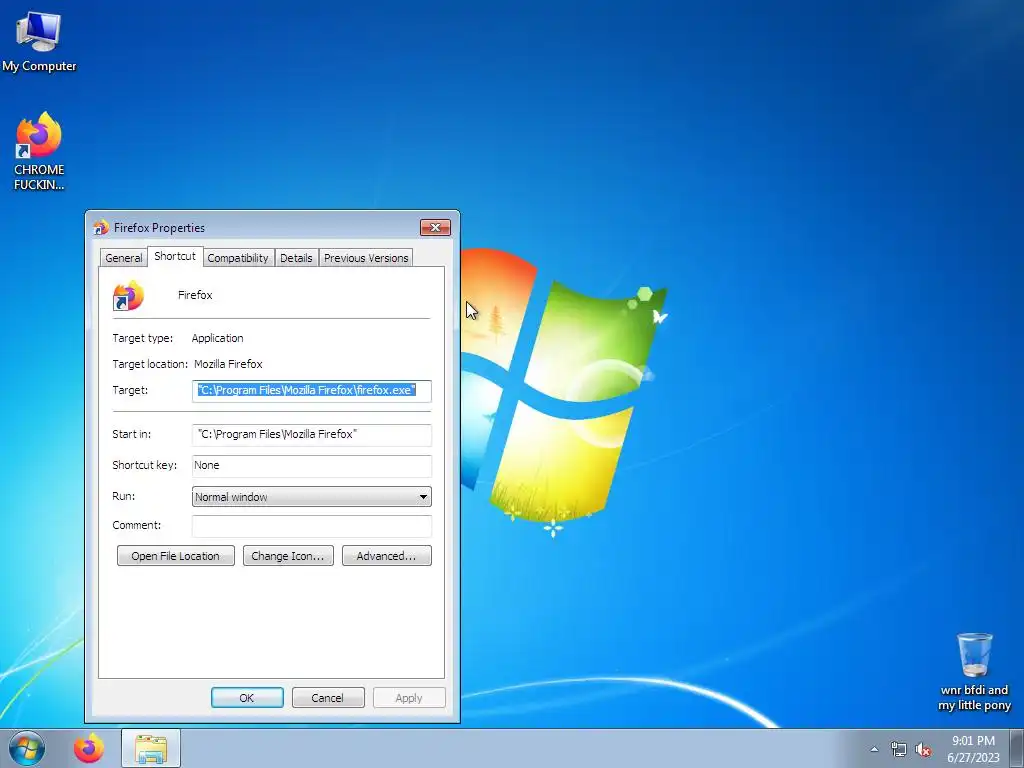Image resolution: width=1024 pixels, height=768 pixels.
Task: Select the Shortcut tab
Action: click(x=175, y=256)
